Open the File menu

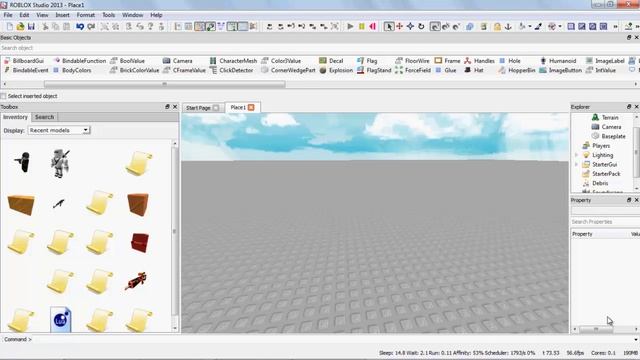8,15
